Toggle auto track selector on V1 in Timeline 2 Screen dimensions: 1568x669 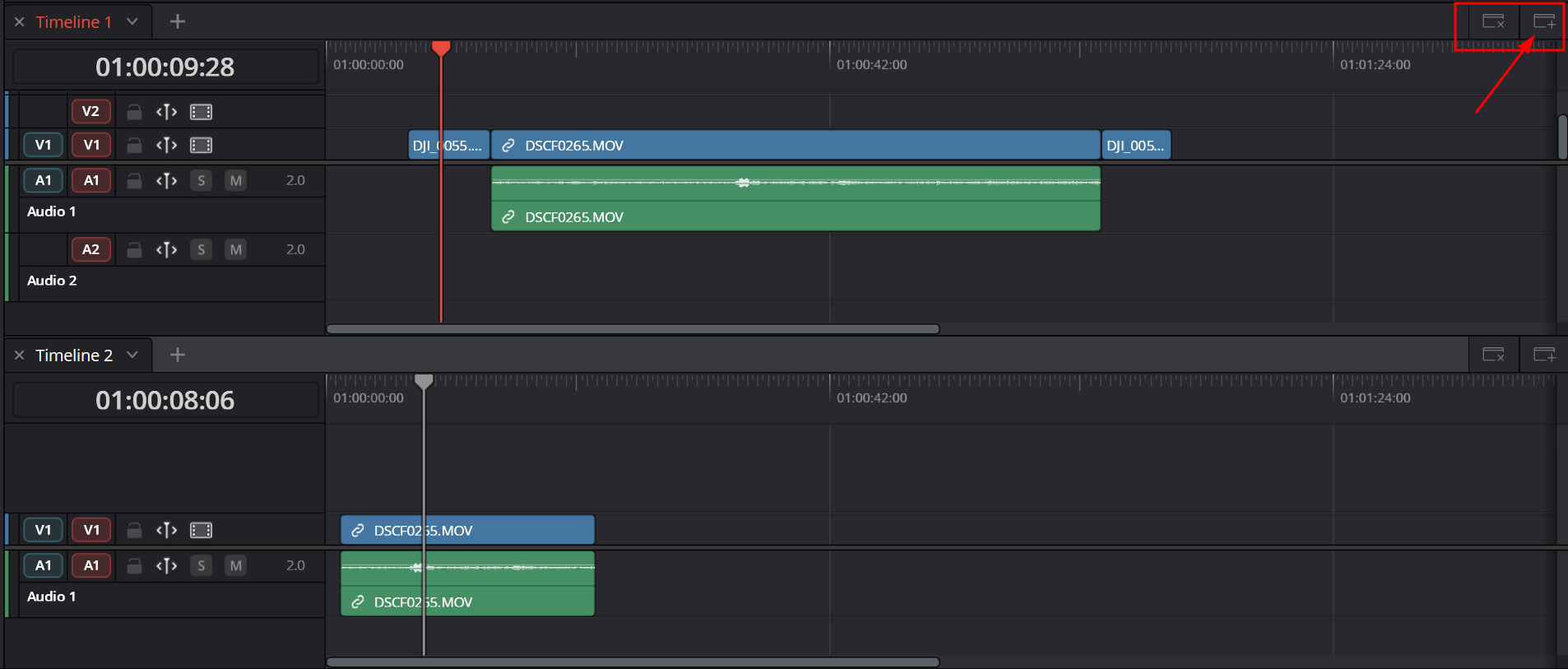click(x=167, y=530)
